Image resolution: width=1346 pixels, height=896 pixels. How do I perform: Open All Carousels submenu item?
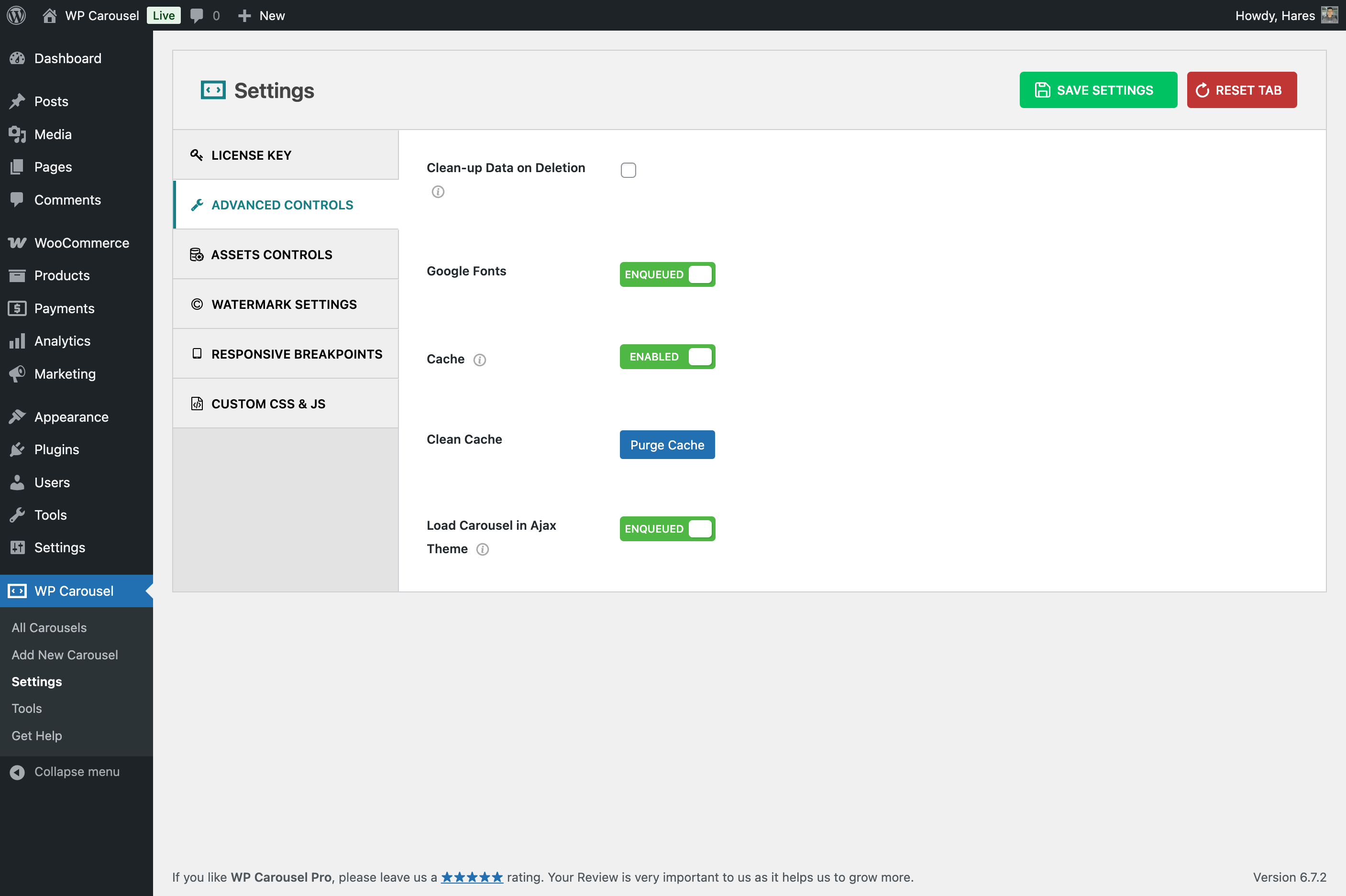pos(49,627)
